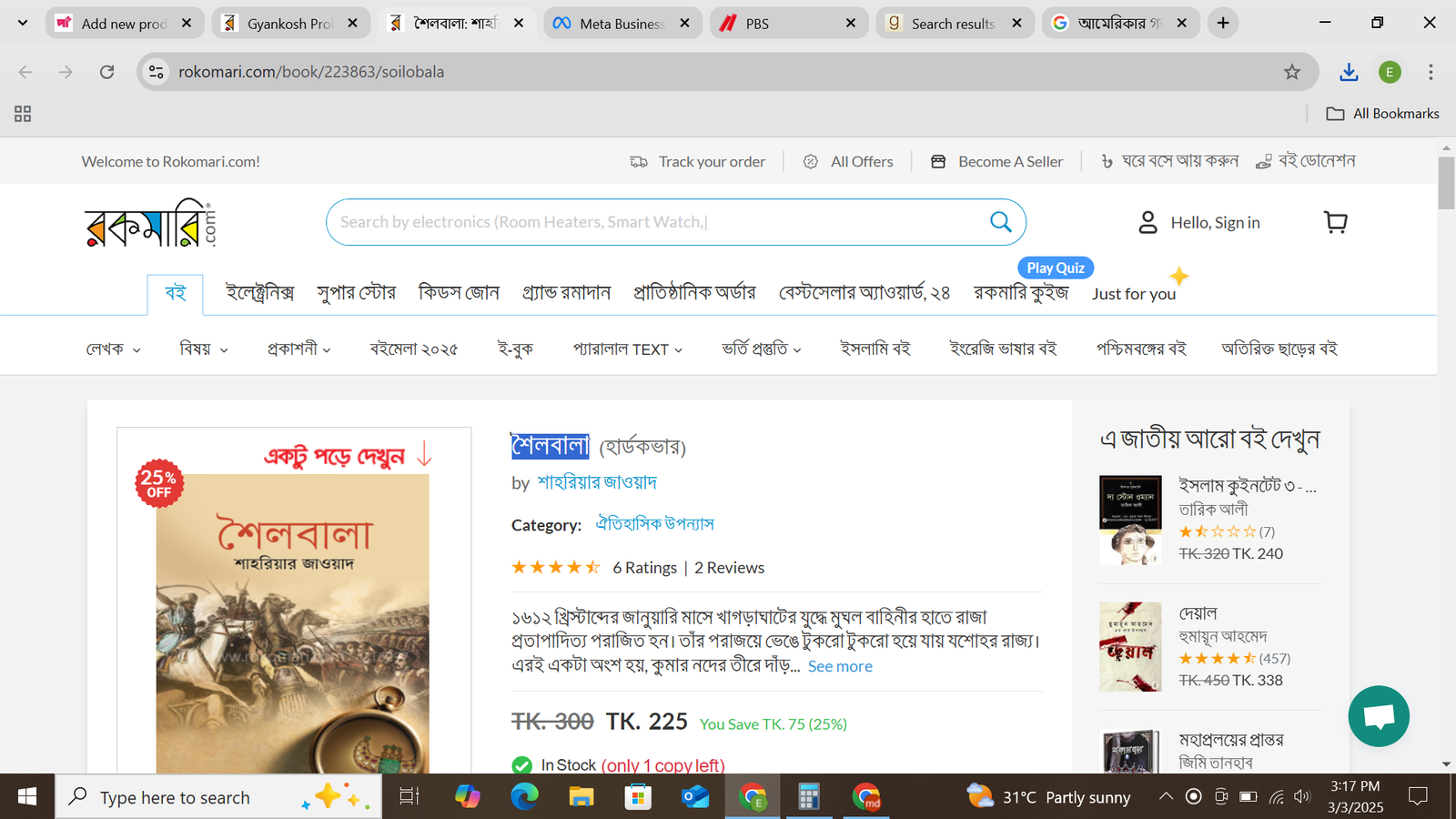
Task: Open the ইসলামি বই link
Action: click(x=875, y=349)
